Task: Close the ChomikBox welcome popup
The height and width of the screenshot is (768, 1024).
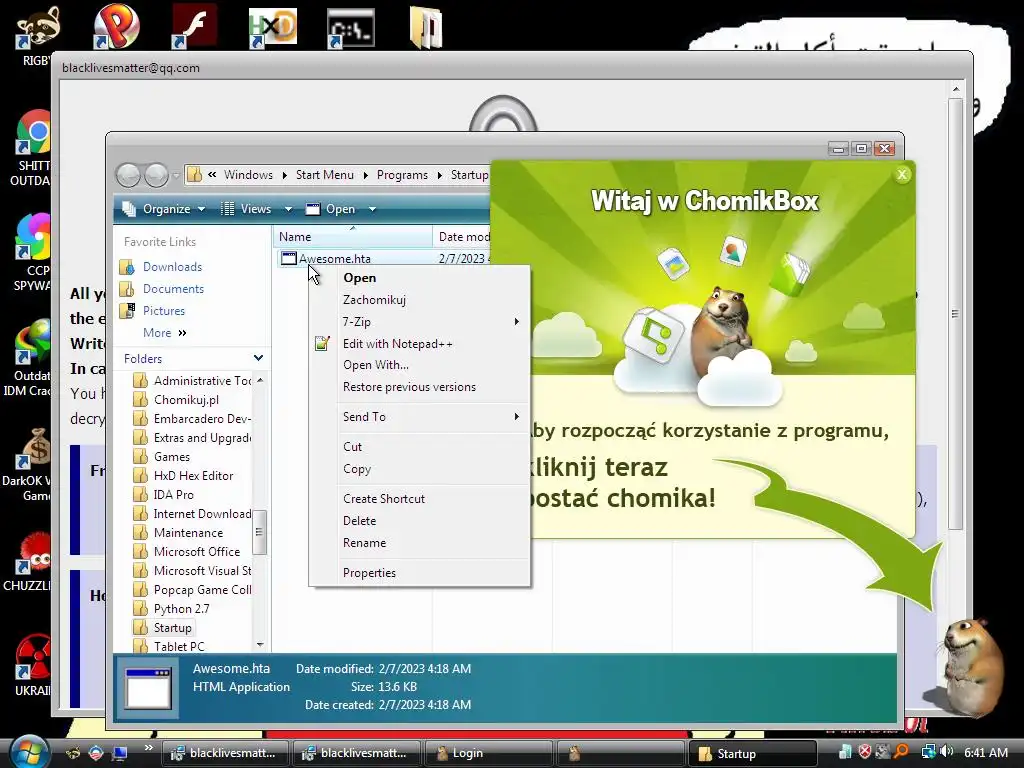Action: pos(902,174)
